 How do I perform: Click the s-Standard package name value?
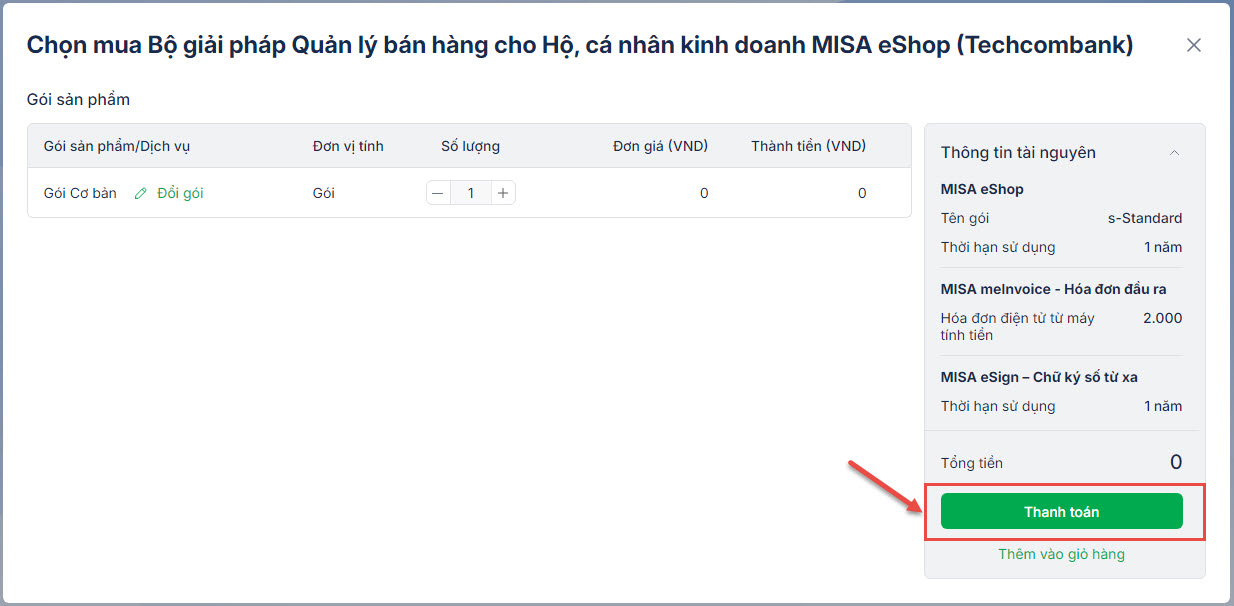pos(1146,218)
